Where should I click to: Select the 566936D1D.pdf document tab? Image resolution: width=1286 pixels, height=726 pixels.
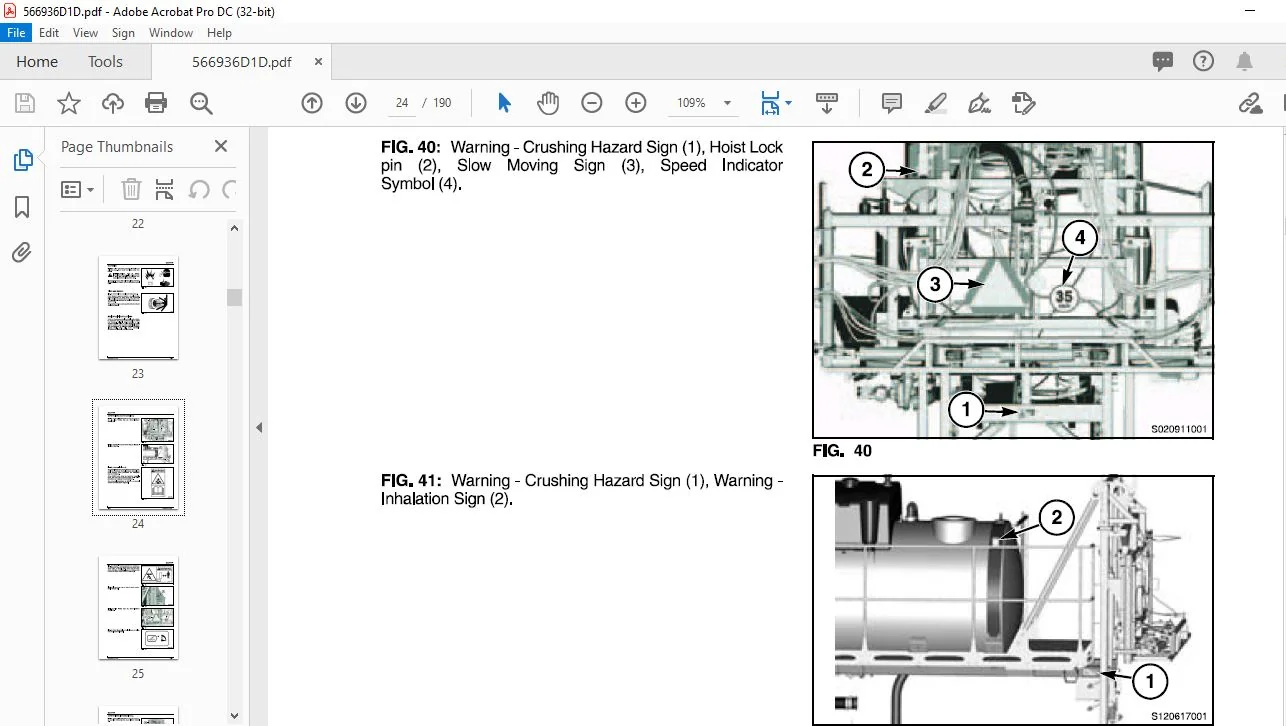point(241,62)
